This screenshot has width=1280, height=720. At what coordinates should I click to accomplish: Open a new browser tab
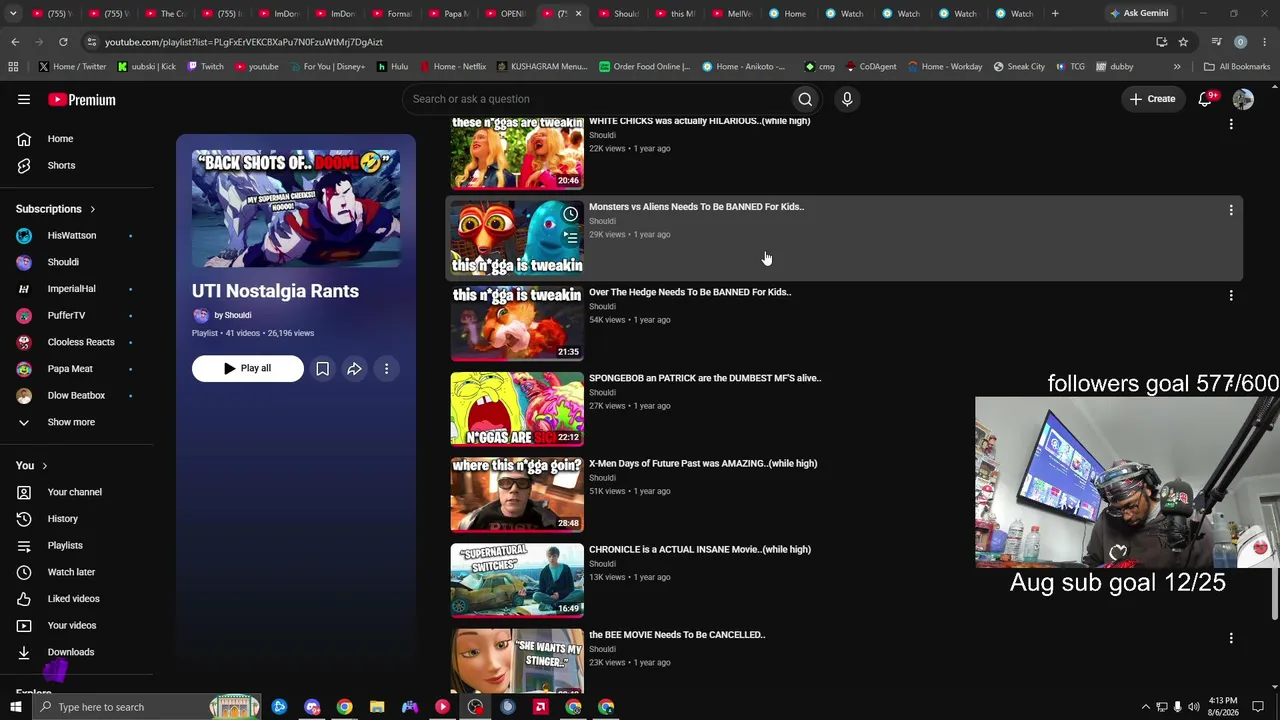1055,14
